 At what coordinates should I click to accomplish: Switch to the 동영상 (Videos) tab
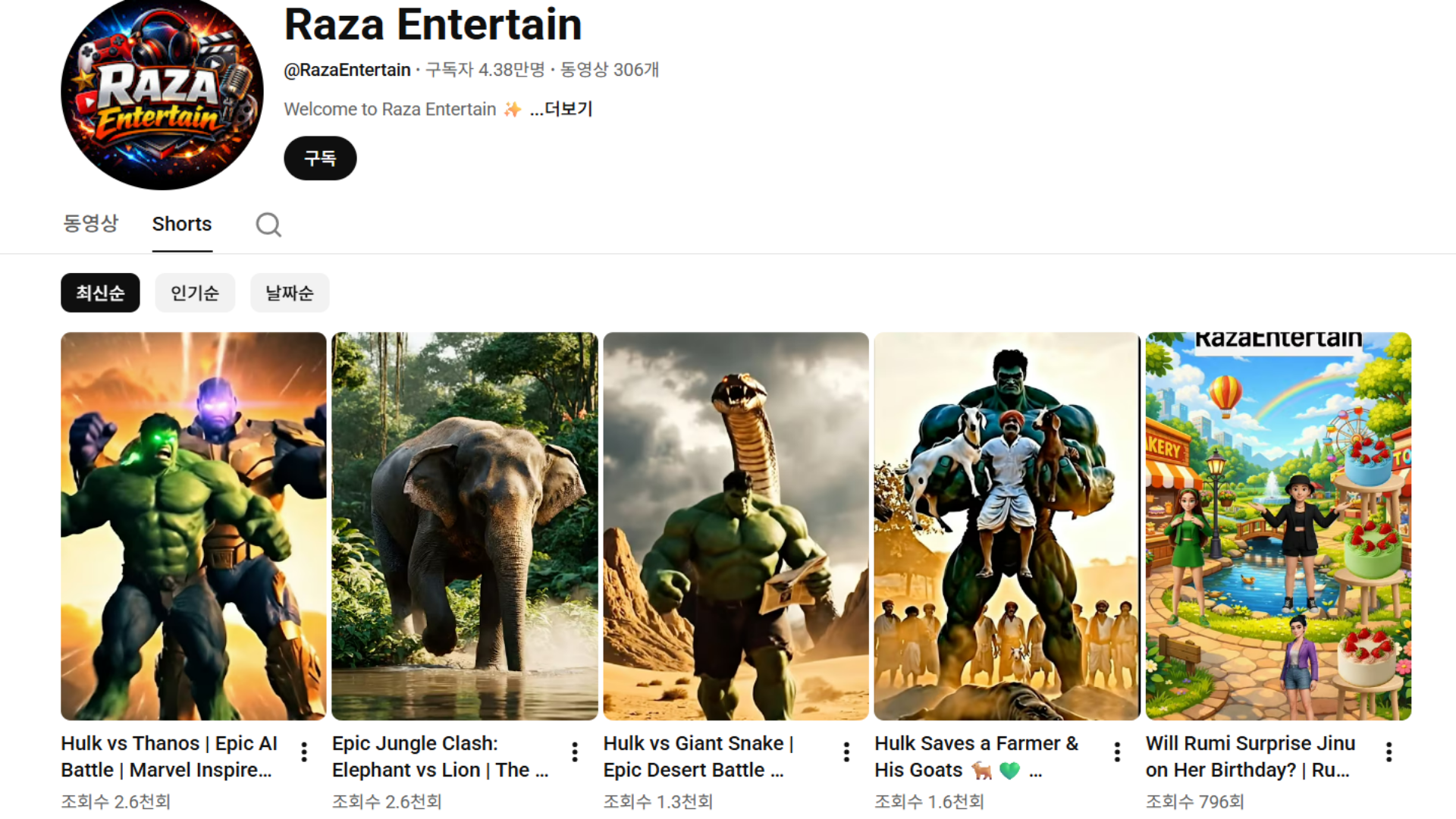pyautogui.click(x=90, y=224)
